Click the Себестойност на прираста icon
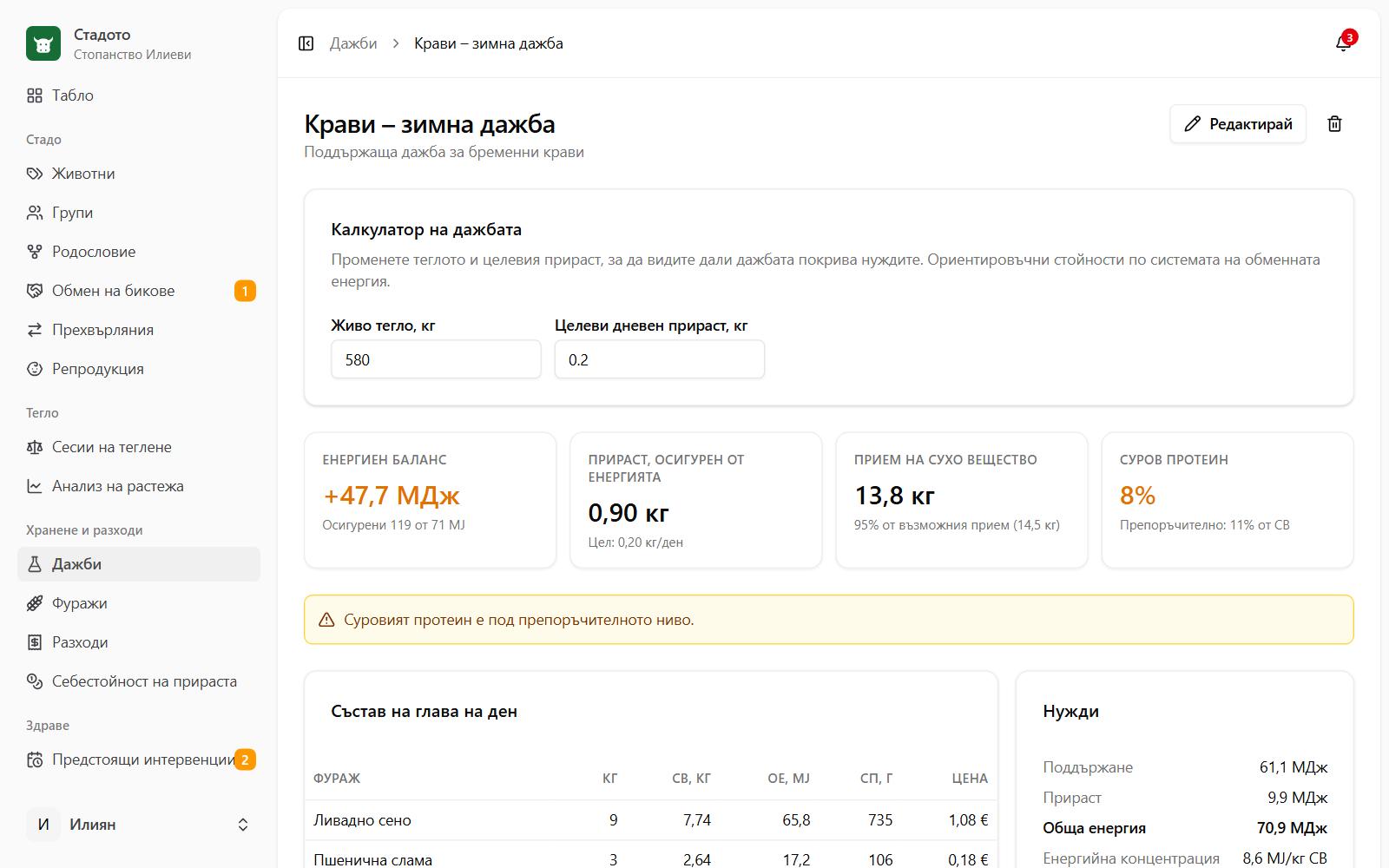This screenshot has width=1389, height=868. 35,681
